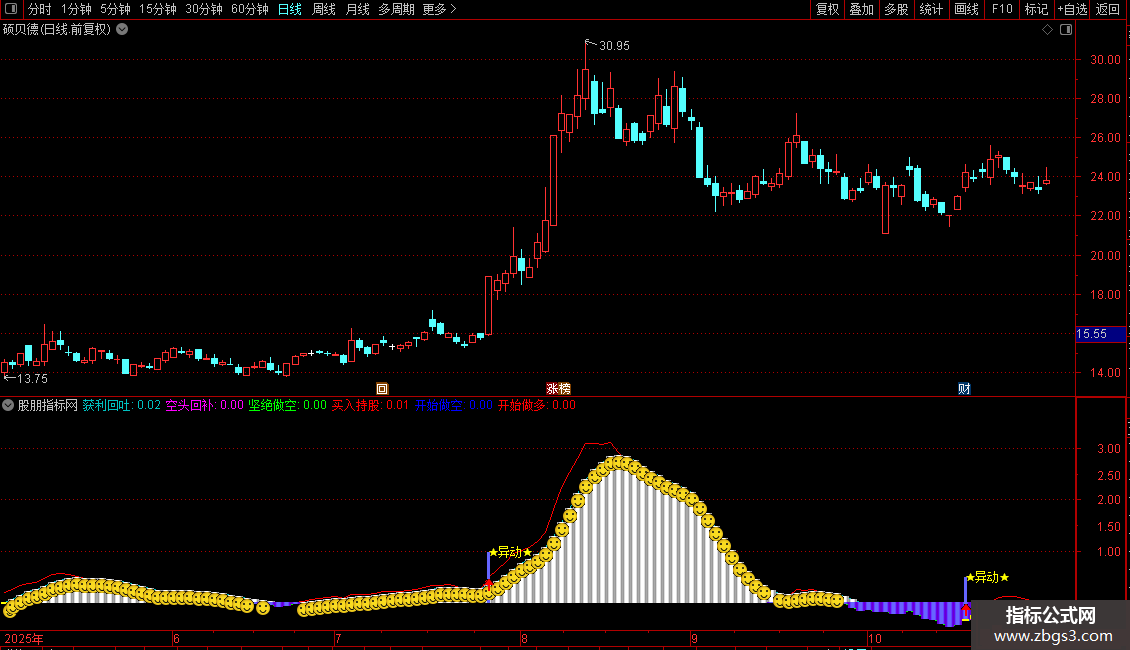Click the 标记 mark button
The image size is (1130, 650).
1036,9
